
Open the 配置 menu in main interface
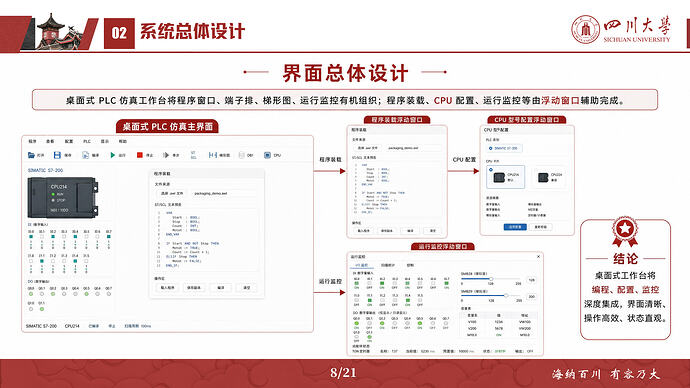tap(69, 141)
